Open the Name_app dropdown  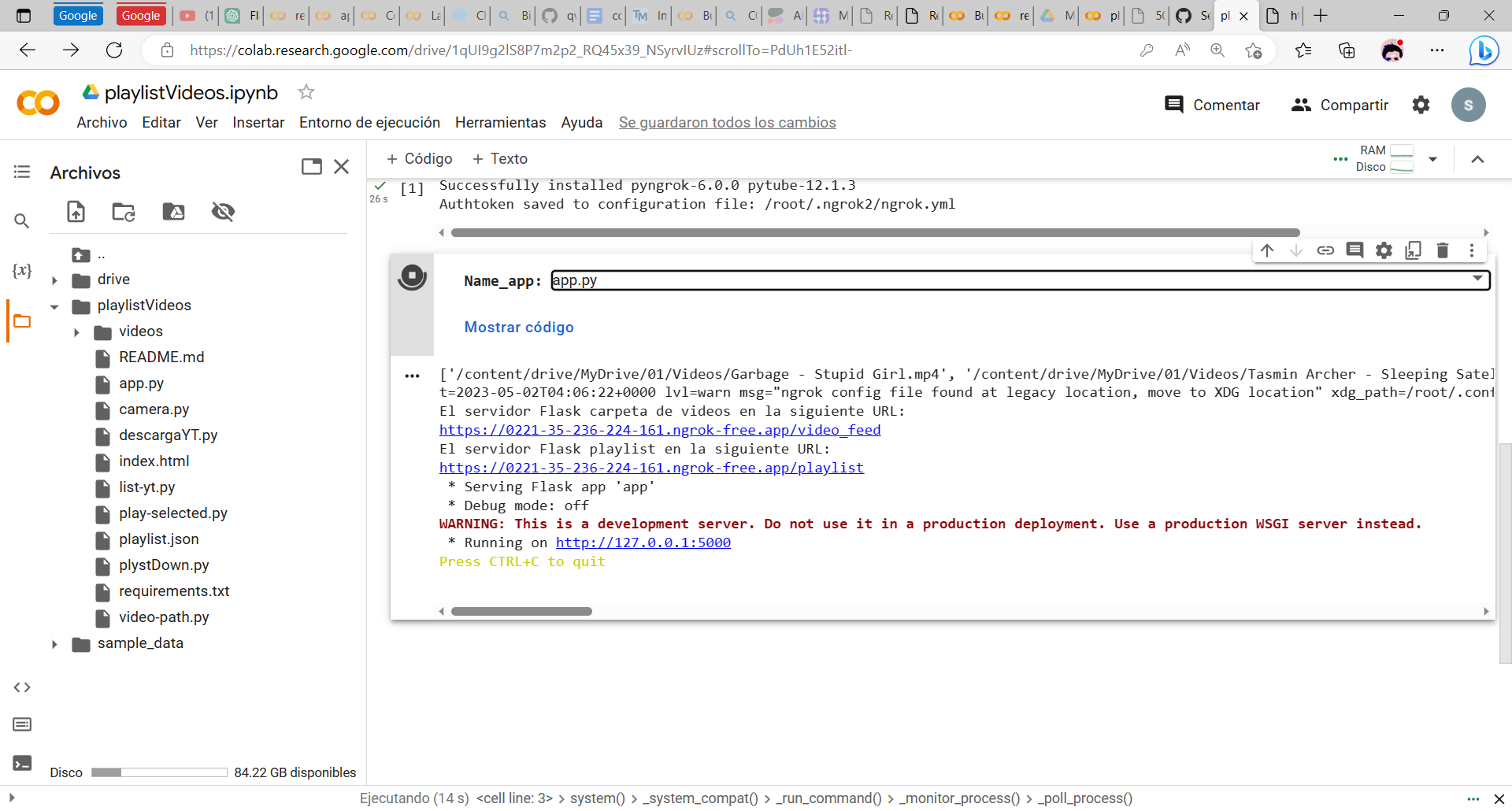click(x=1478, y=280)
